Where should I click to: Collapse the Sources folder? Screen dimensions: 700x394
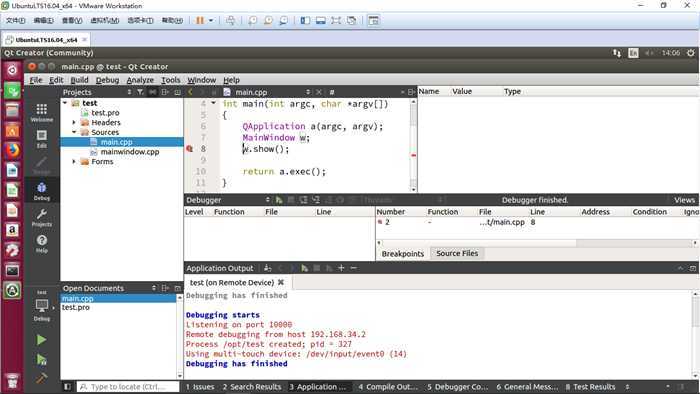click(74, 132)
